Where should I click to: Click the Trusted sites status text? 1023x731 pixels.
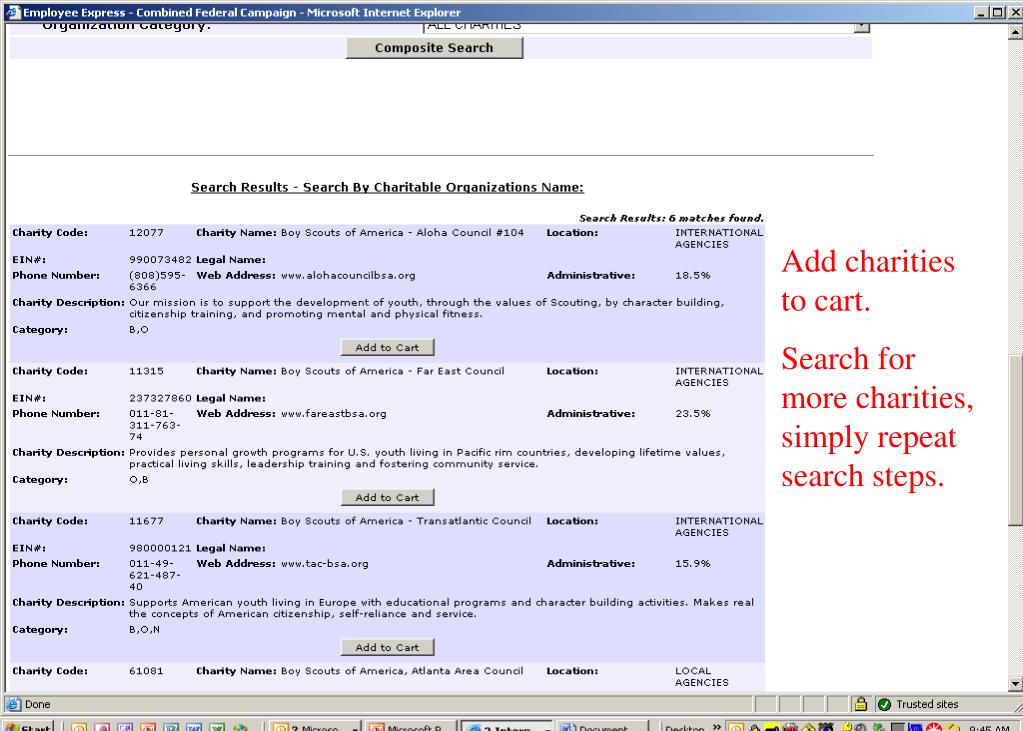click(x=927, y=704)
